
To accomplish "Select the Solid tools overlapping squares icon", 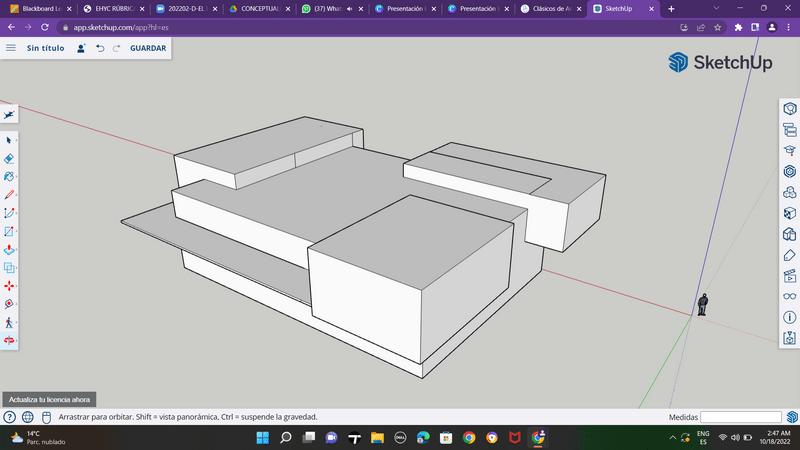I will click(9, 268).
